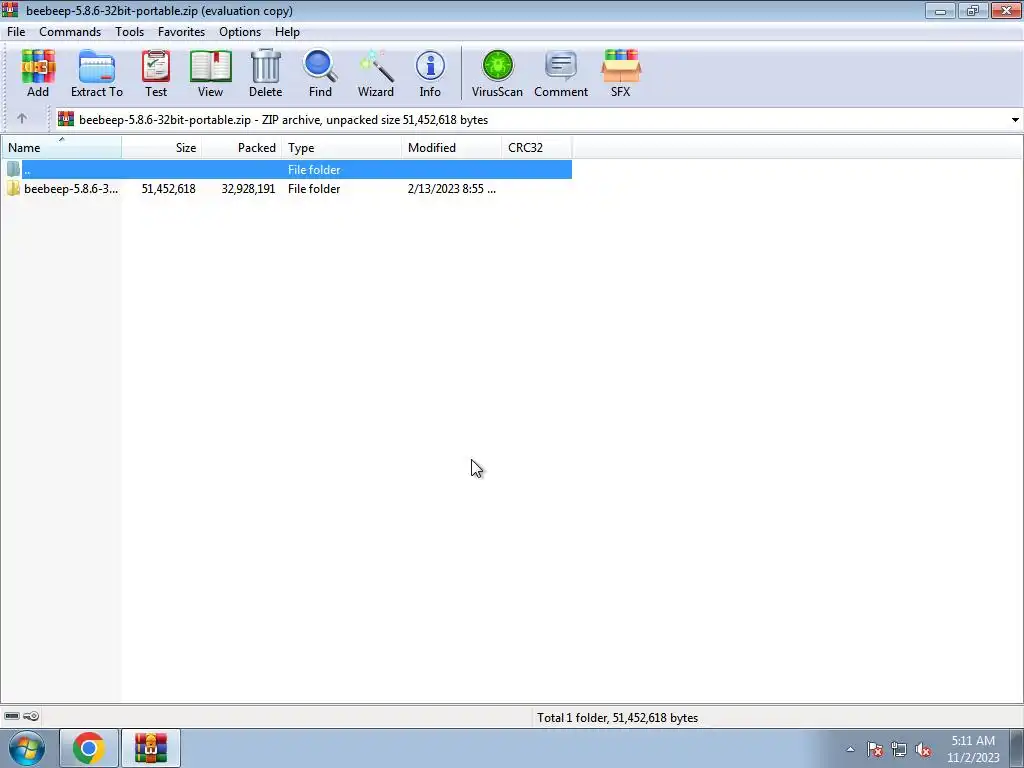
Task: Click the muted volume tray icon
Action: coord(923,749)
